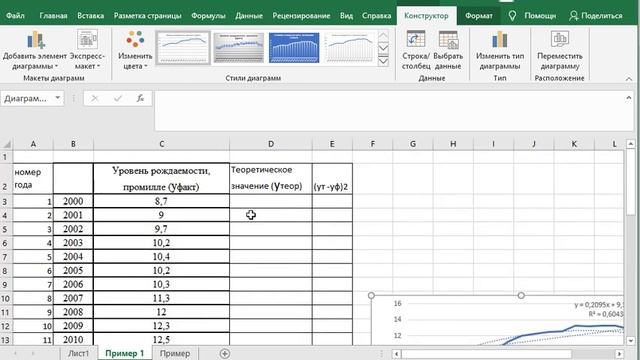
Task: Click cell with value 8,7
Action: click(x=161, y=201)
